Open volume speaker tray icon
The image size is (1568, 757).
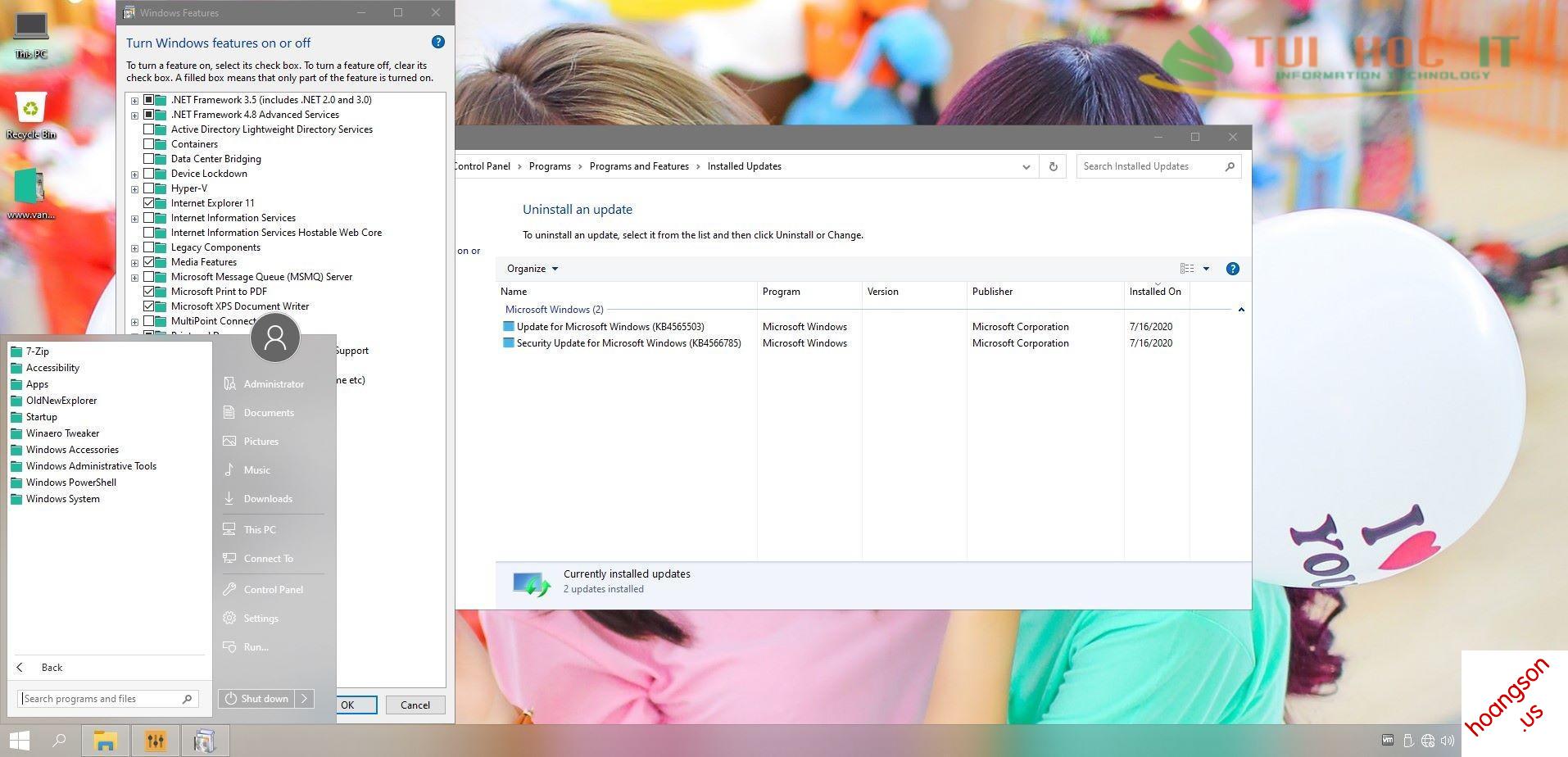tap(1448, 741)
